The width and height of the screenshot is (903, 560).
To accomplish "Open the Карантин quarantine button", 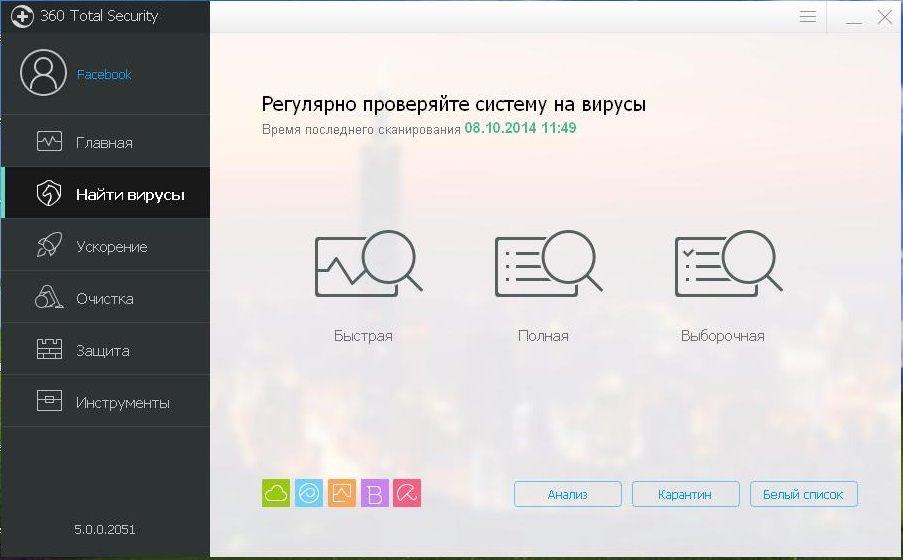I will tap(685, 494).
